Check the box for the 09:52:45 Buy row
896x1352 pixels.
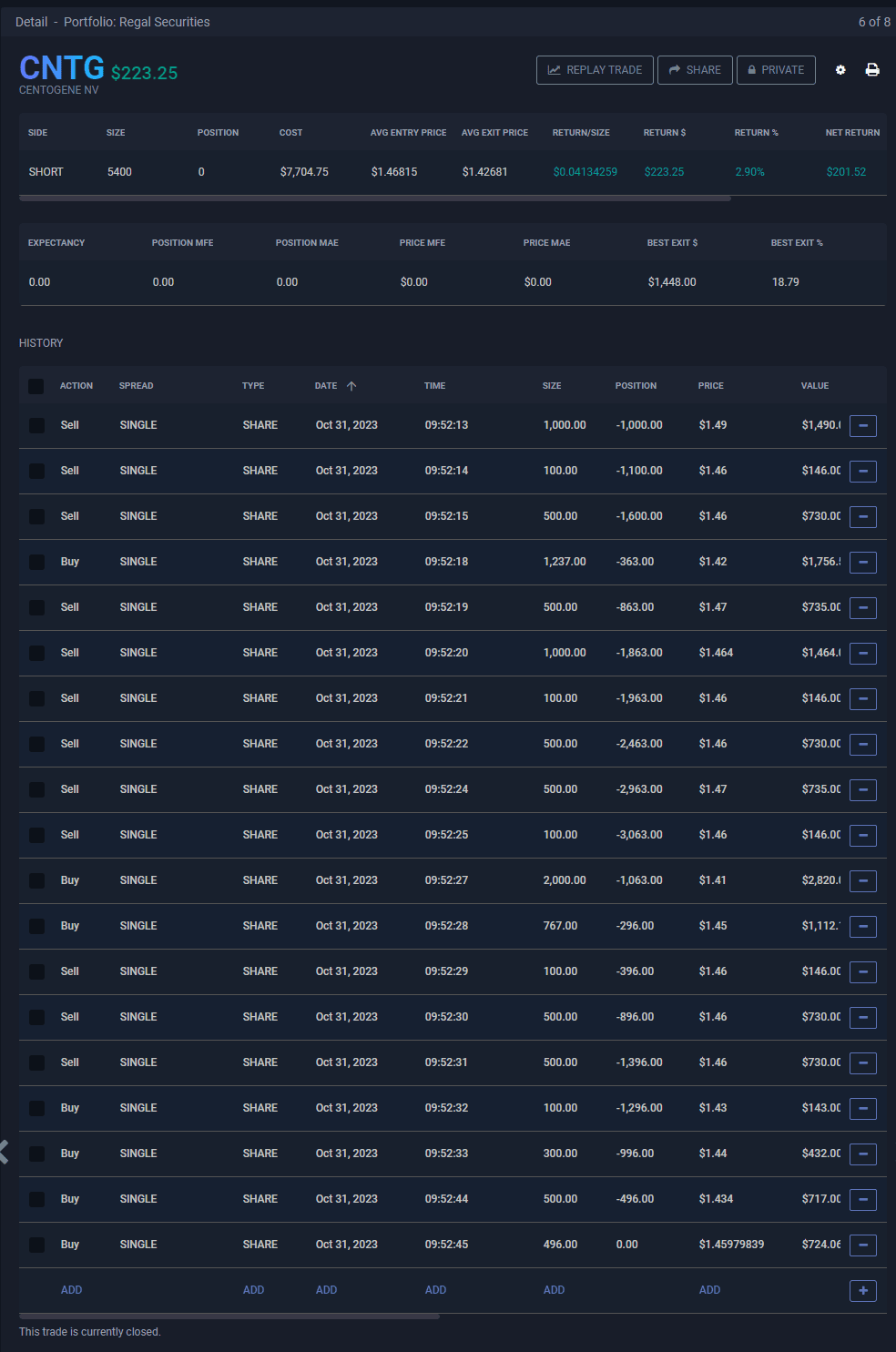click(36, 1245)
